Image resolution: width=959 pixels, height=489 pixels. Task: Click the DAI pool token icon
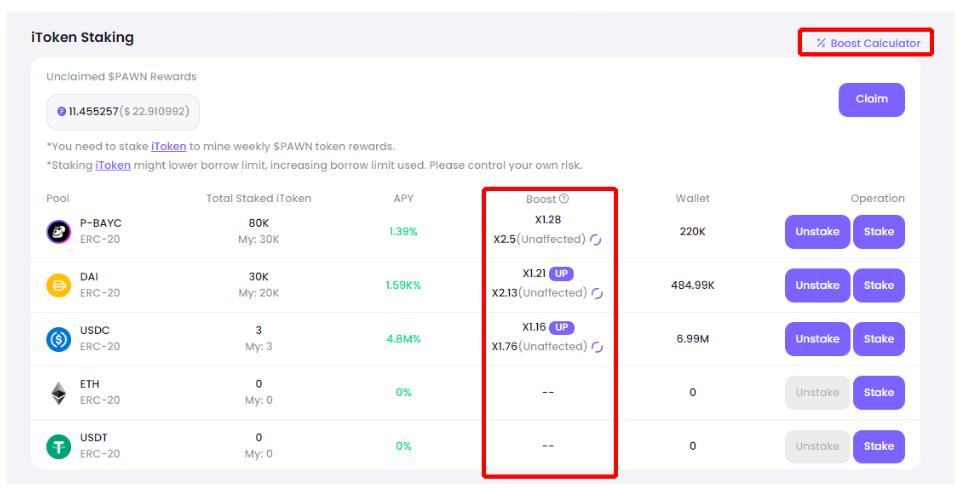(59, 286)
